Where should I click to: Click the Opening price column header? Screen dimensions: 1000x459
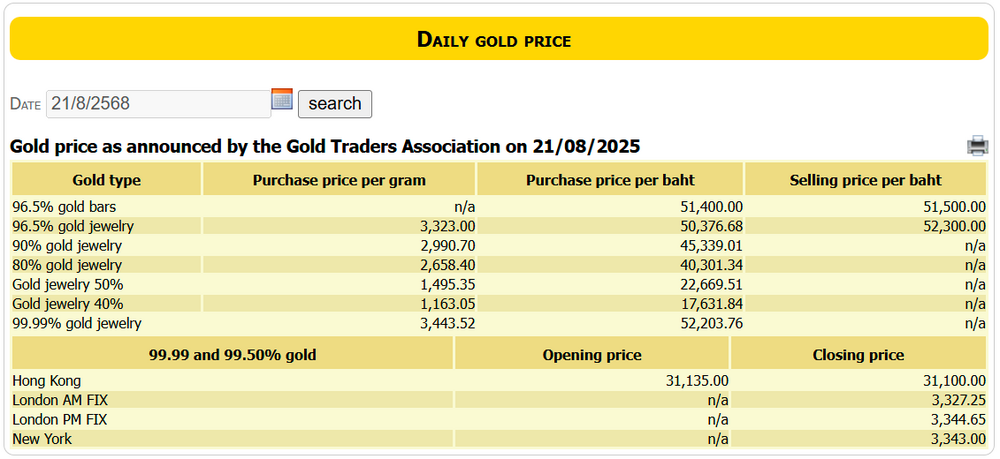tap(592, 355)
